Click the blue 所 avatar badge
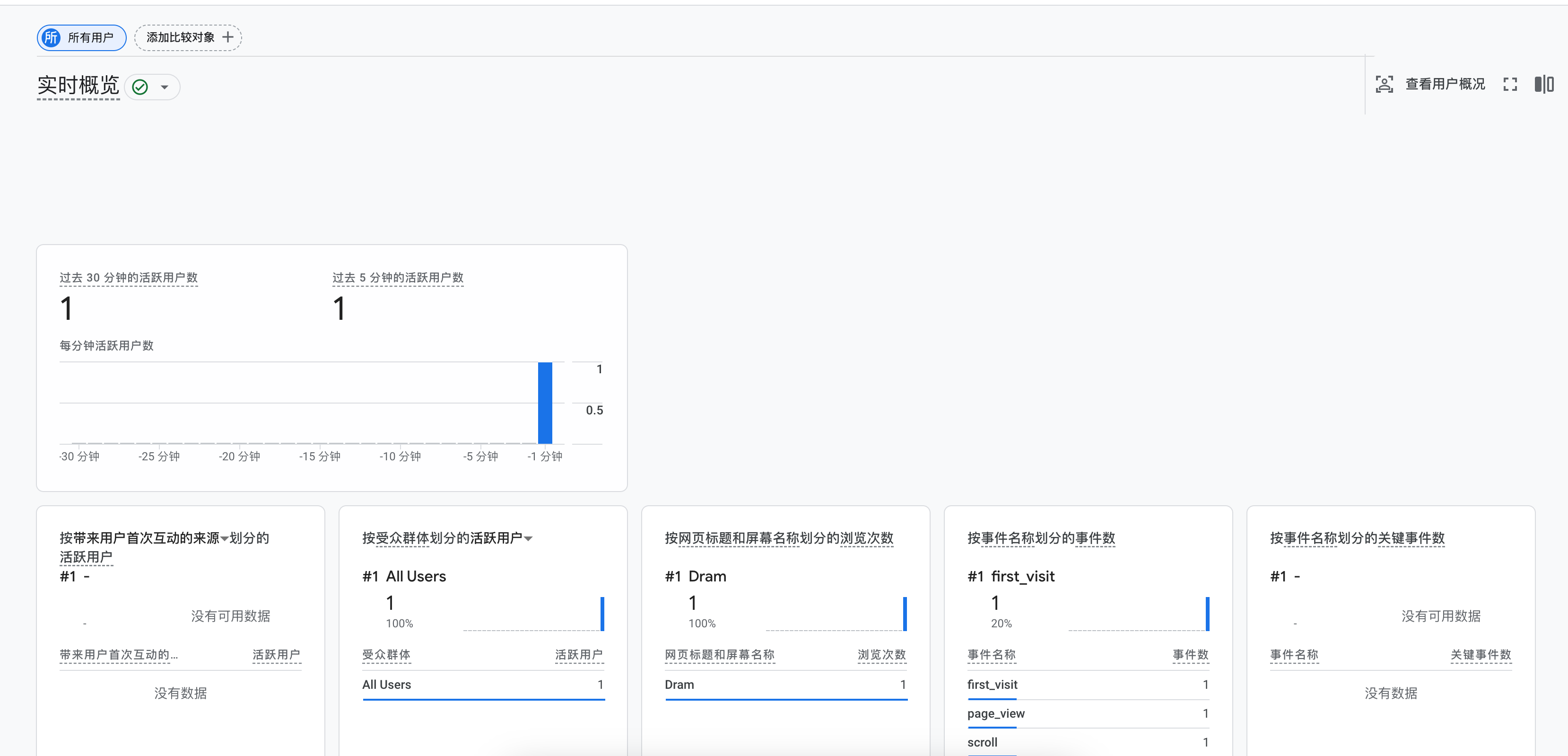This screenshot has width=1568, height=756. pyautogui.click(x=52, y=38)
